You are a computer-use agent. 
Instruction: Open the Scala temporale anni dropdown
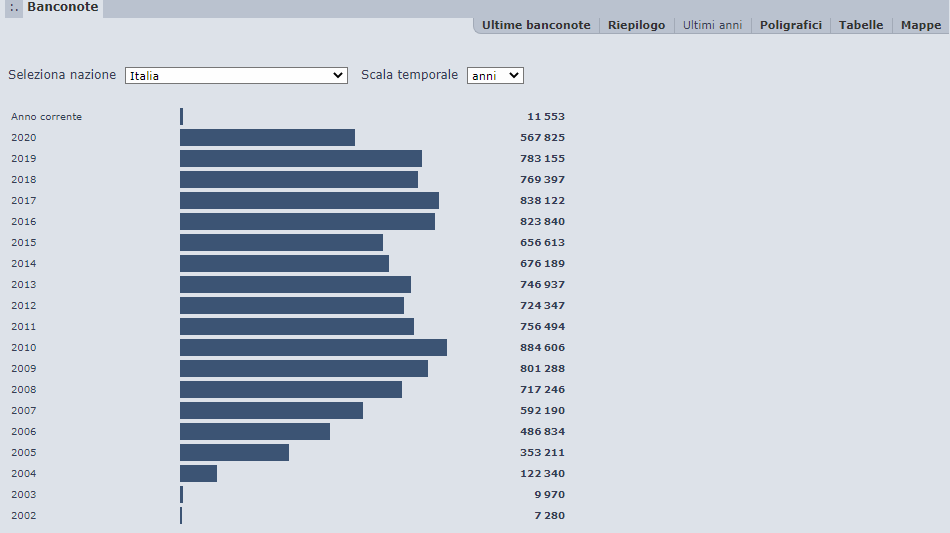pos(495,76)
